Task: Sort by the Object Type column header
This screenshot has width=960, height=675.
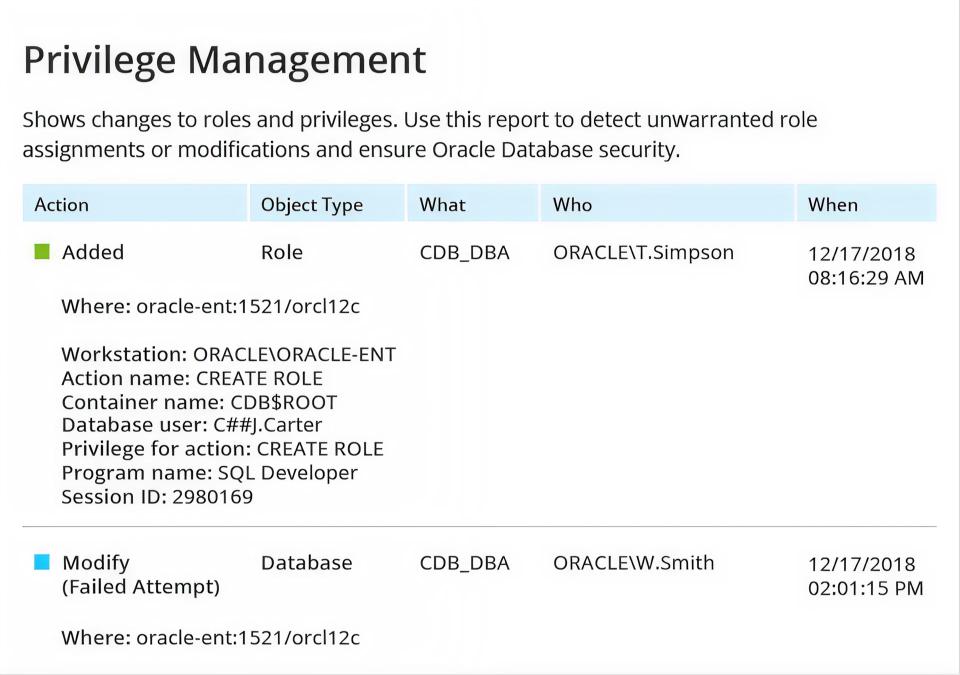Action: [327, 204]
